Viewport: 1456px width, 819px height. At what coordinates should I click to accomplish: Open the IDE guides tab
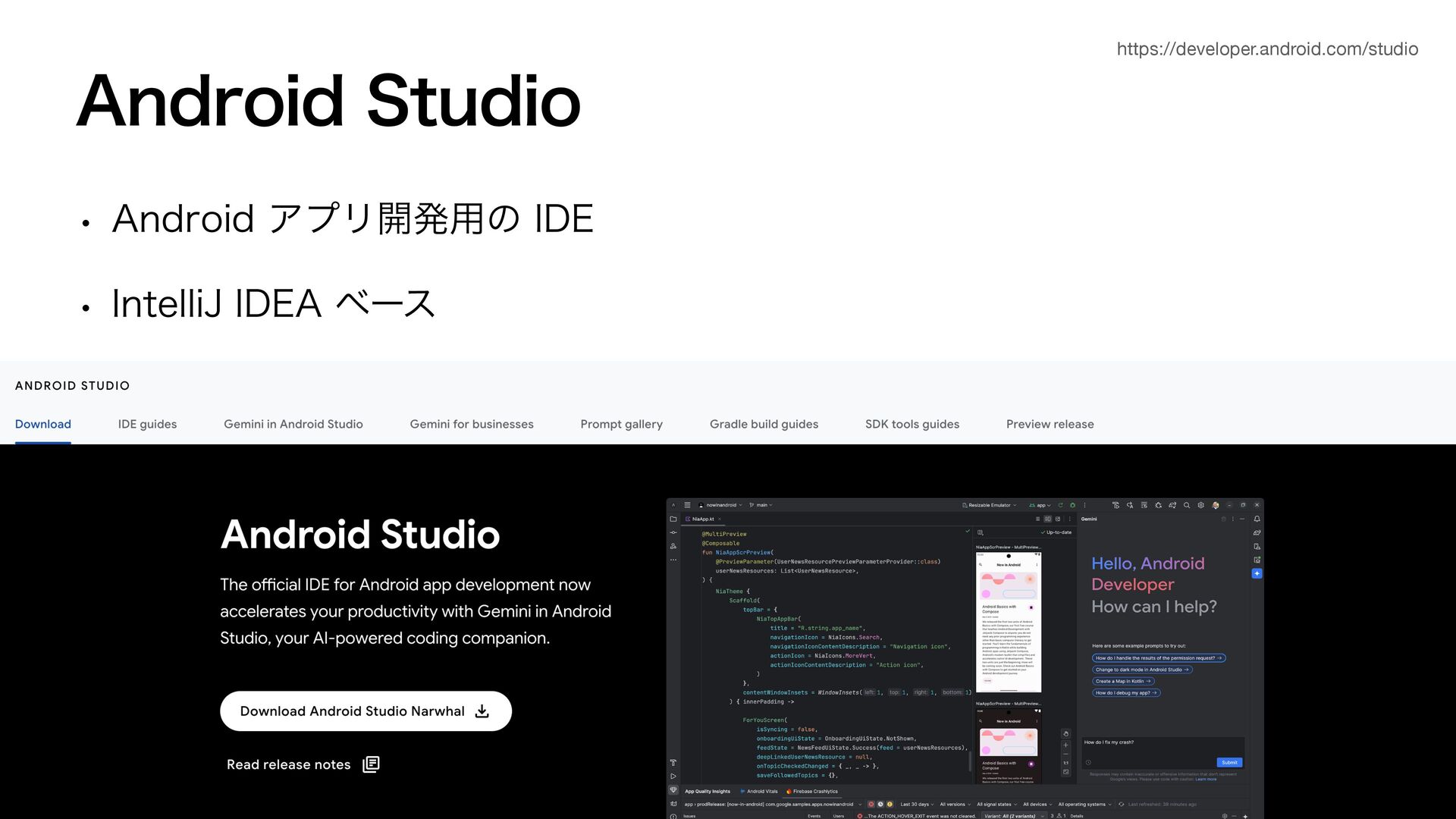tap(147, 424)
